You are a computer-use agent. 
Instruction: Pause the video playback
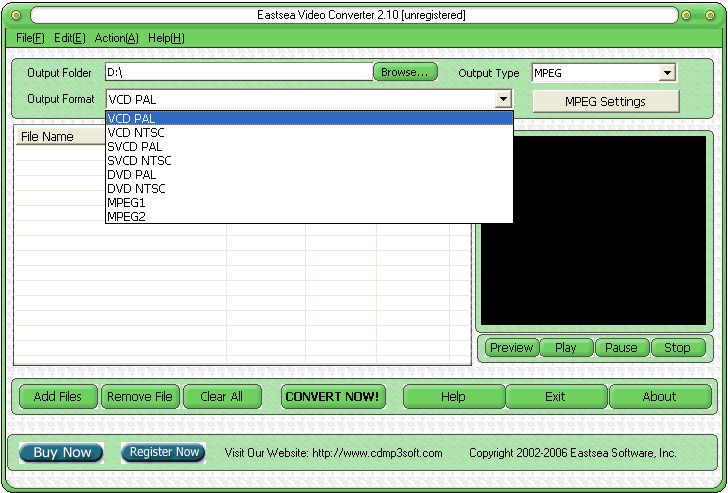[621, 348]
